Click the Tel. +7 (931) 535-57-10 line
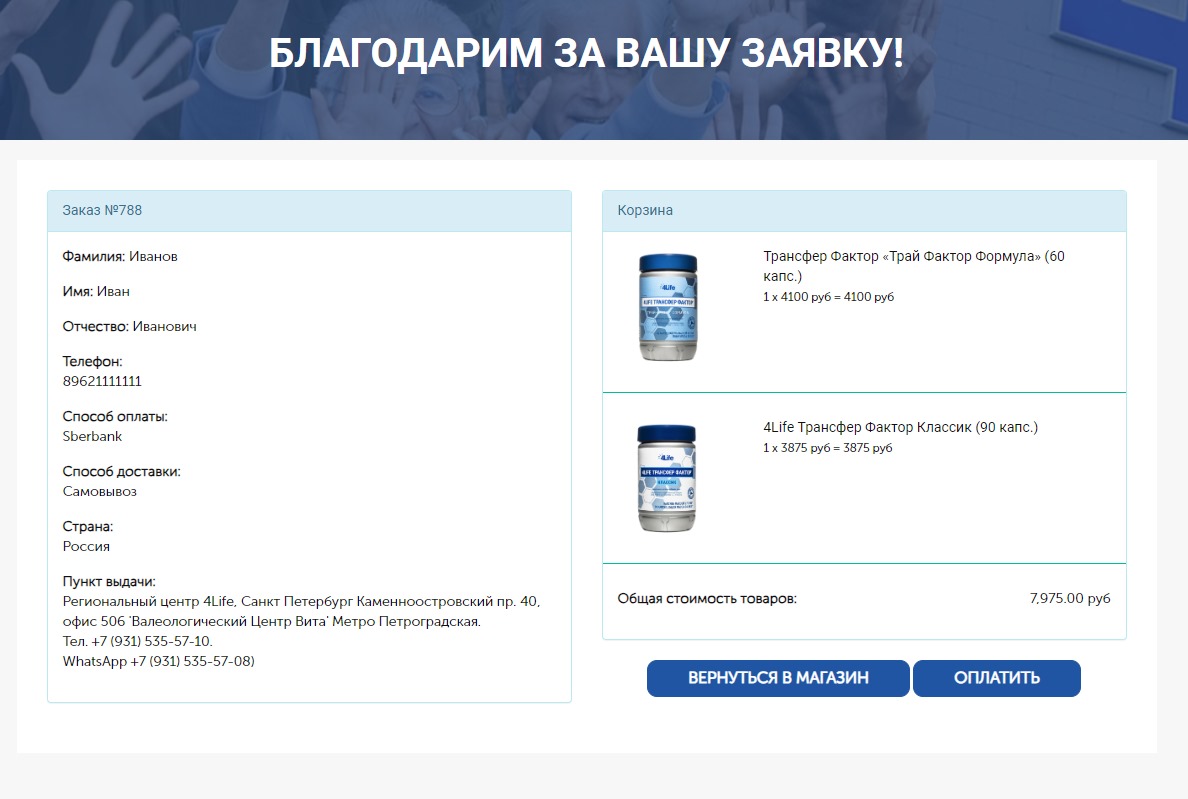This screenshot has width=1188, height=799. [138, 641]
